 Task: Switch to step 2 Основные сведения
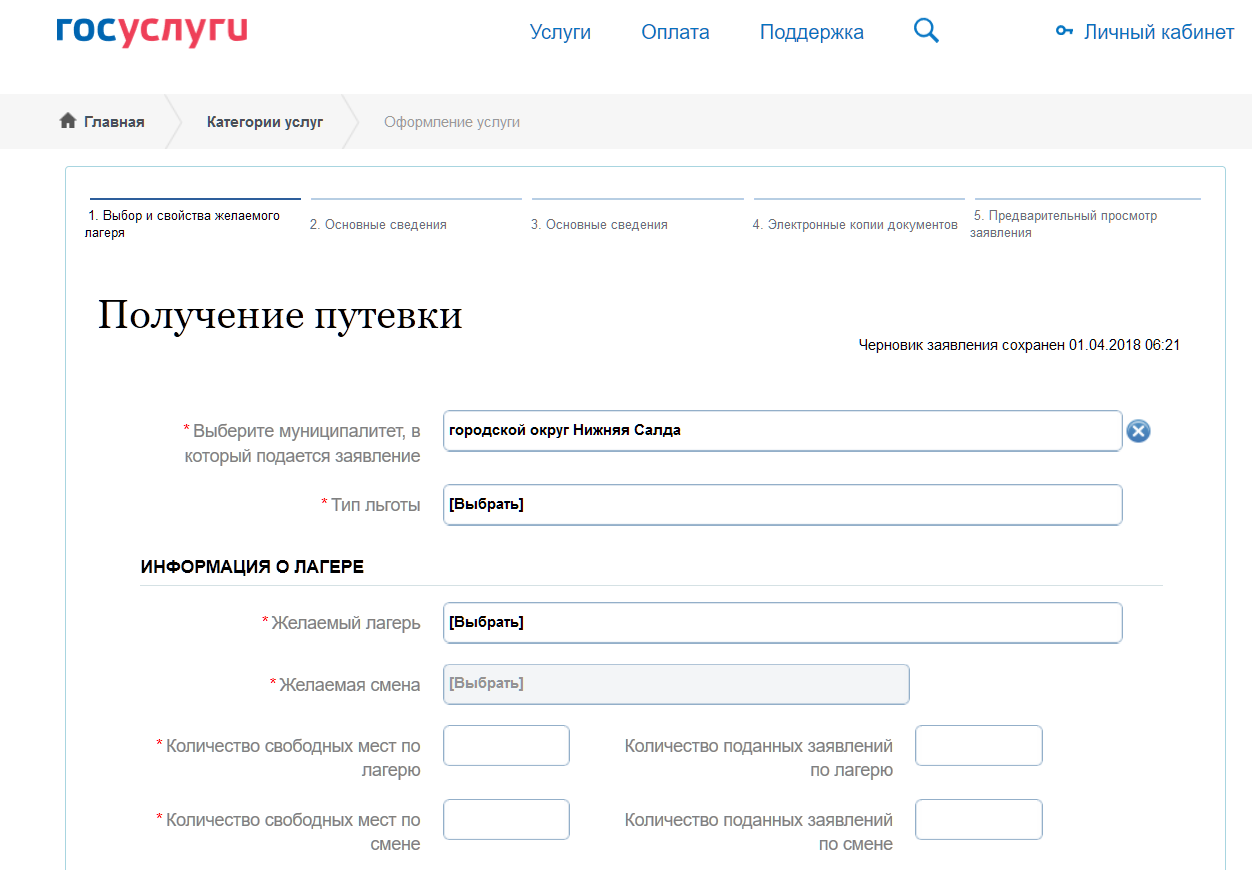click(378, 225)
